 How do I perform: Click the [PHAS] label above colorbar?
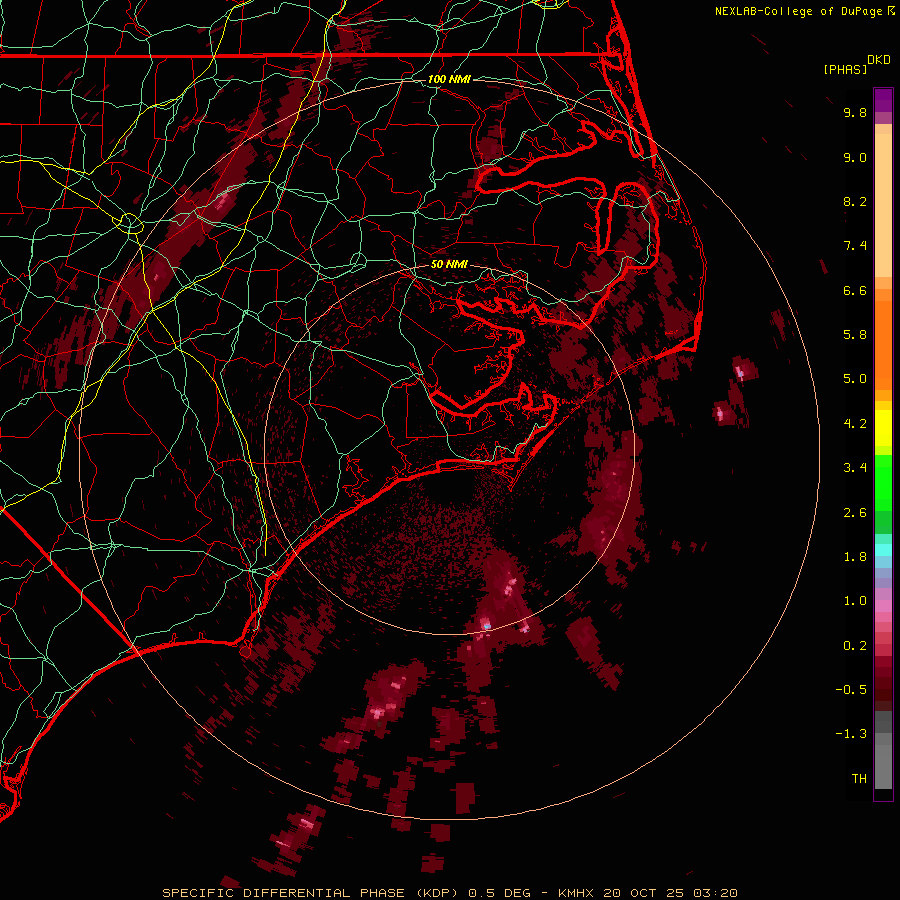tap(845, 70)
